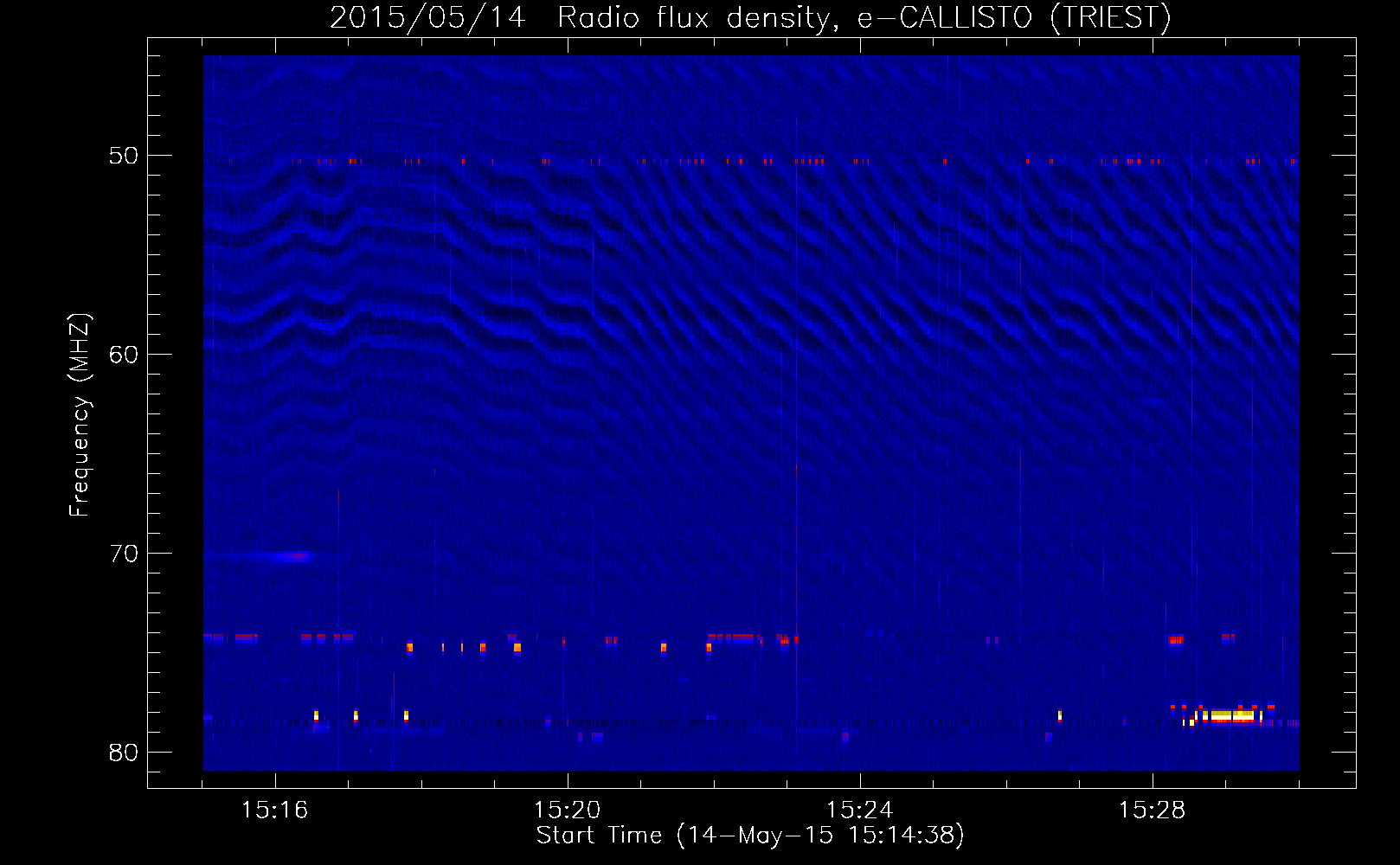Select the "80" frequency tick label
Viewport: 1400px width, 865px height.
(124, 753)
